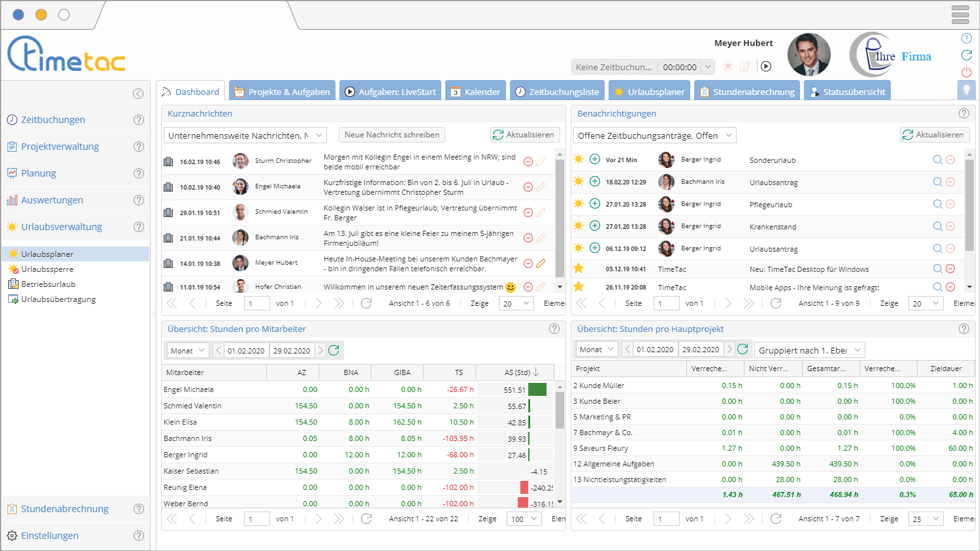Click the Seite page number field in Kurznachrichten
The height and width of the screenshot is (551, 980).
point(256,303)
